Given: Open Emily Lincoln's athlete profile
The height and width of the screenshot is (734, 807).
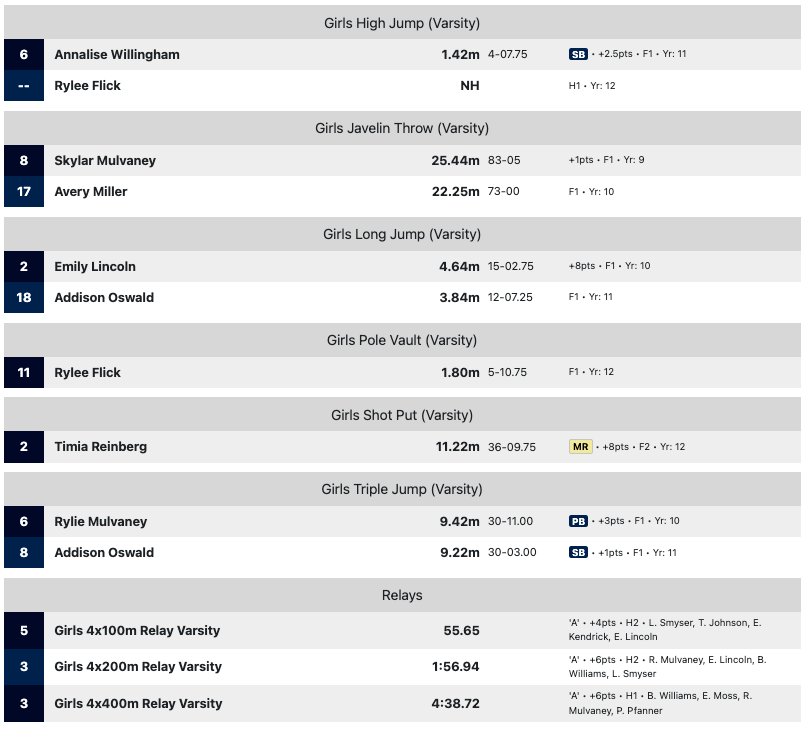Looking at the screenshot, I should pyautogui.click(x=95, y=267).
